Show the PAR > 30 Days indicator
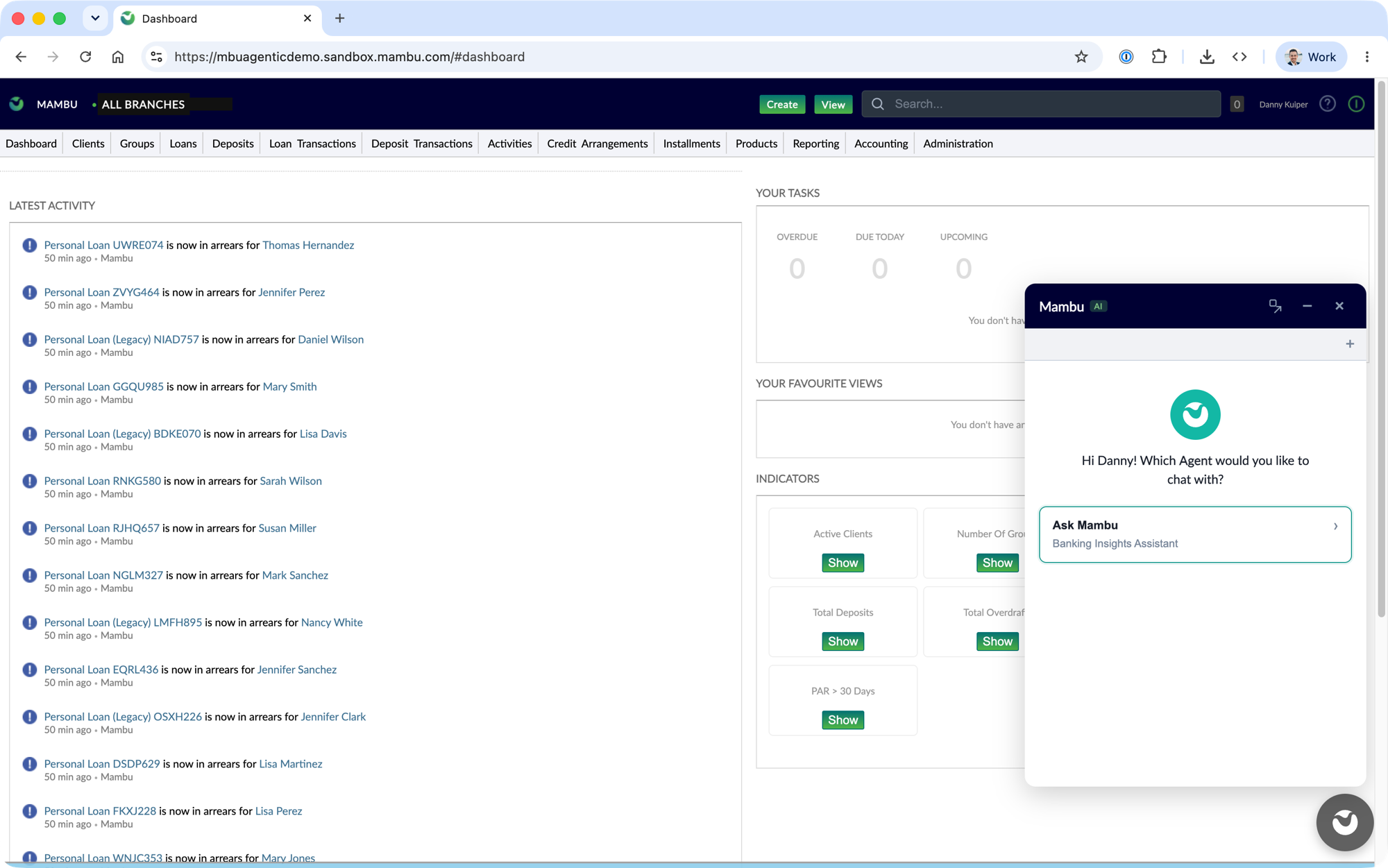Viewport: 1388px width, 868px height. 843,720
